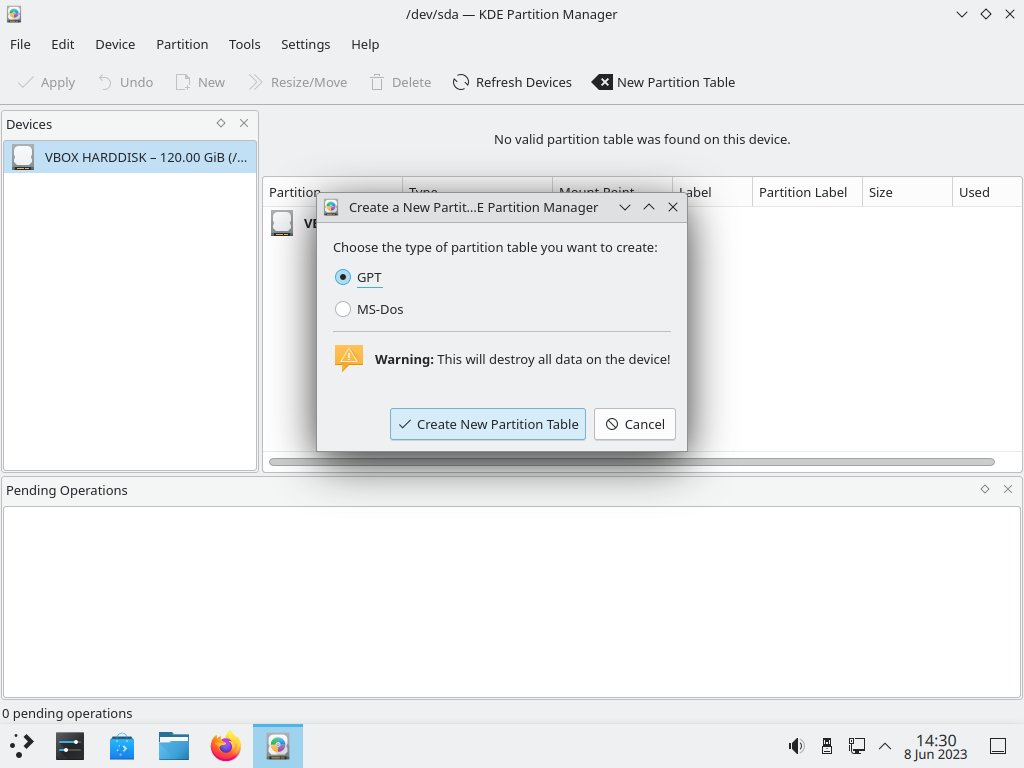Minimize the Create New Partition dialog
The image size is (1024, 768).
[625, 207]
